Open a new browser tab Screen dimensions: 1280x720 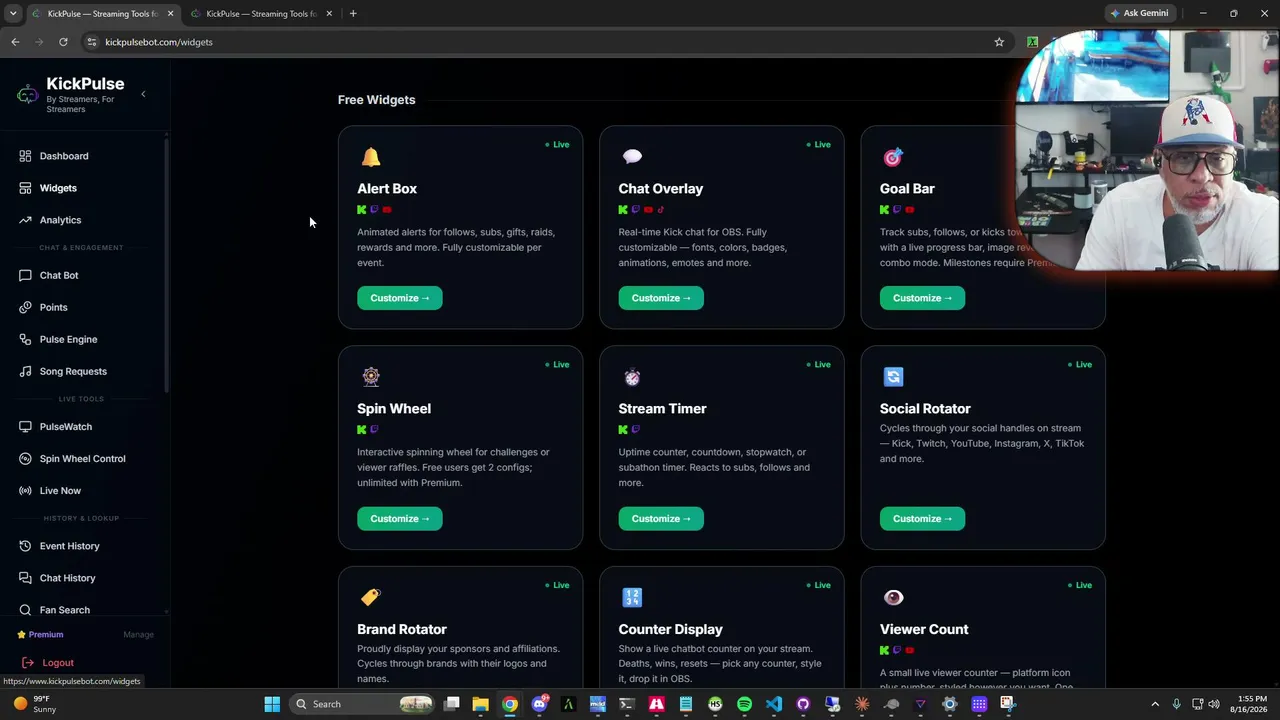(x=353, y=14)
